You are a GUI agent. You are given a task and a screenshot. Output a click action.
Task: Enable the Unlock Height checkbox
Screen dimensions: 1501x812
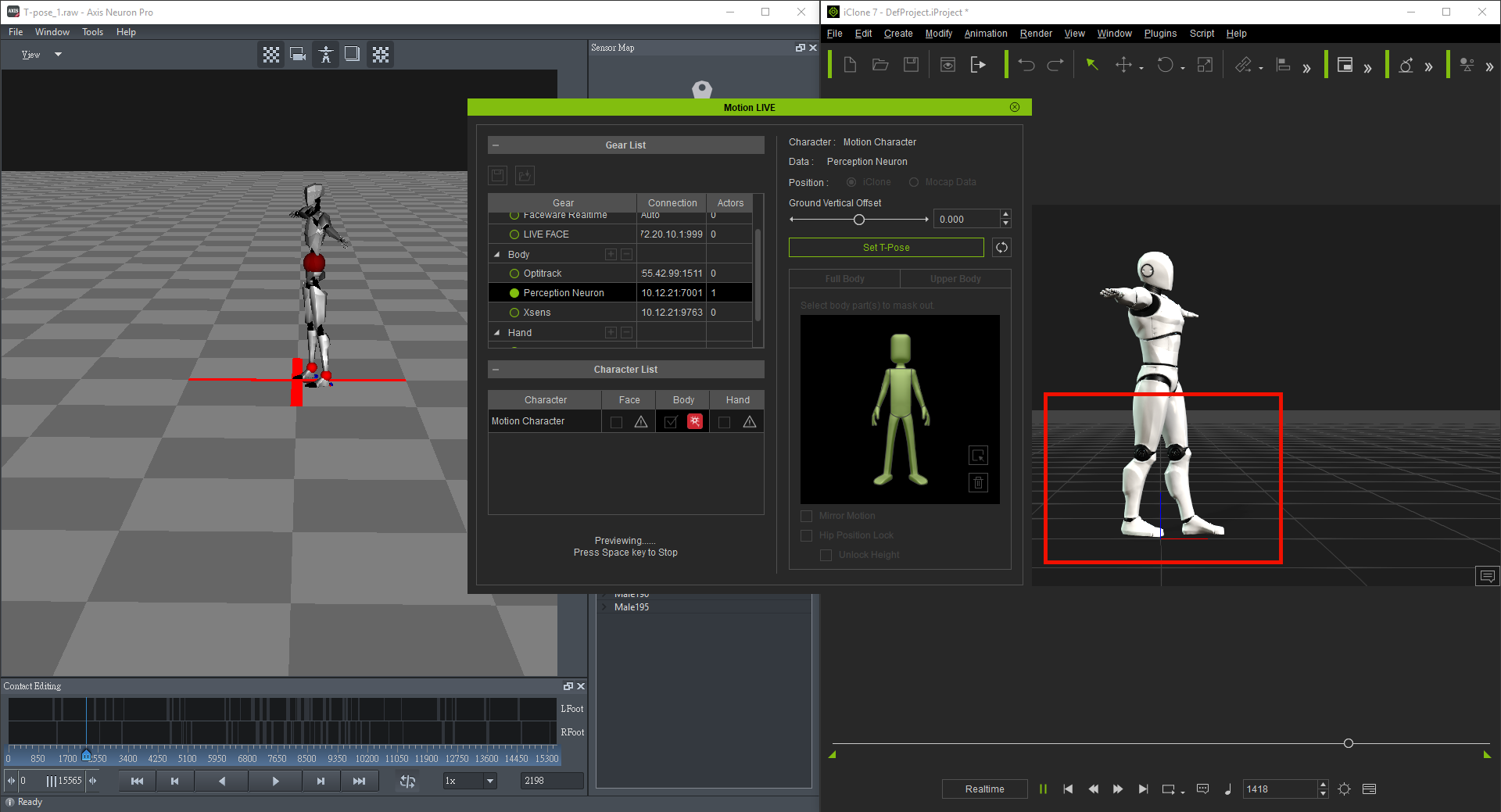coord(826,555)
